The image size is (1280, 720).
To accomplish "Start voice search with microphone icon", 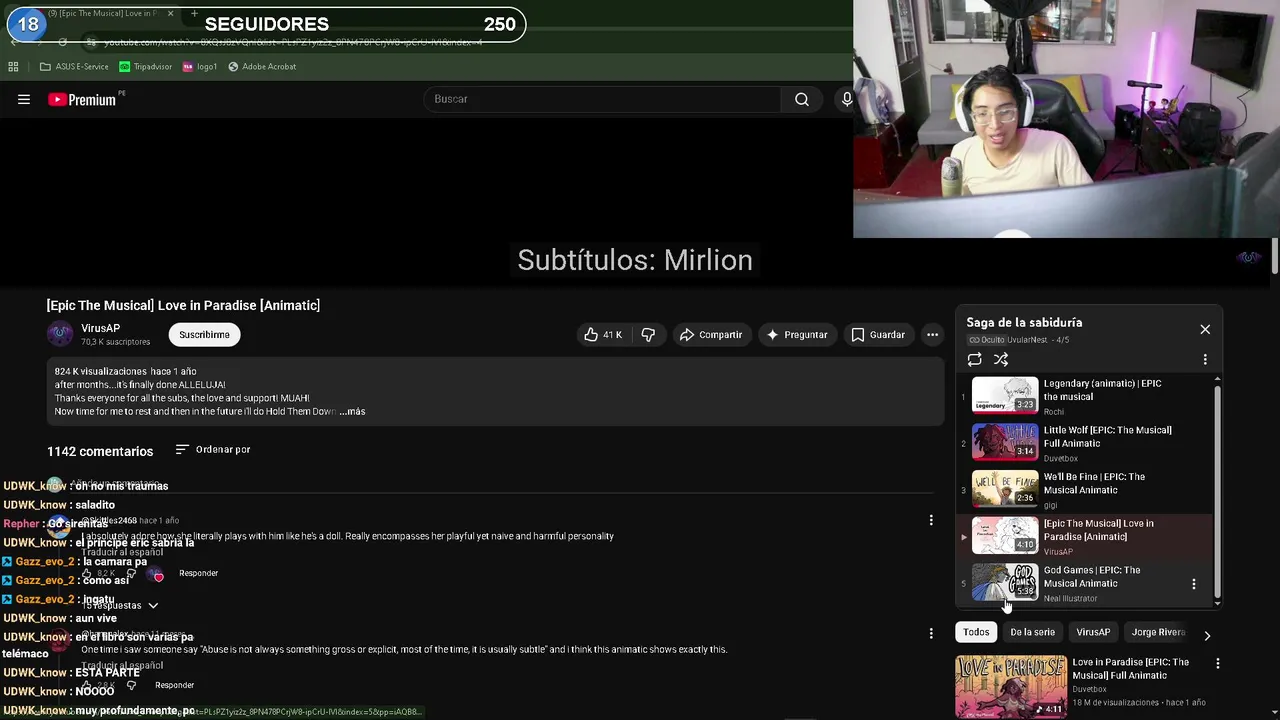I will 846,99.
